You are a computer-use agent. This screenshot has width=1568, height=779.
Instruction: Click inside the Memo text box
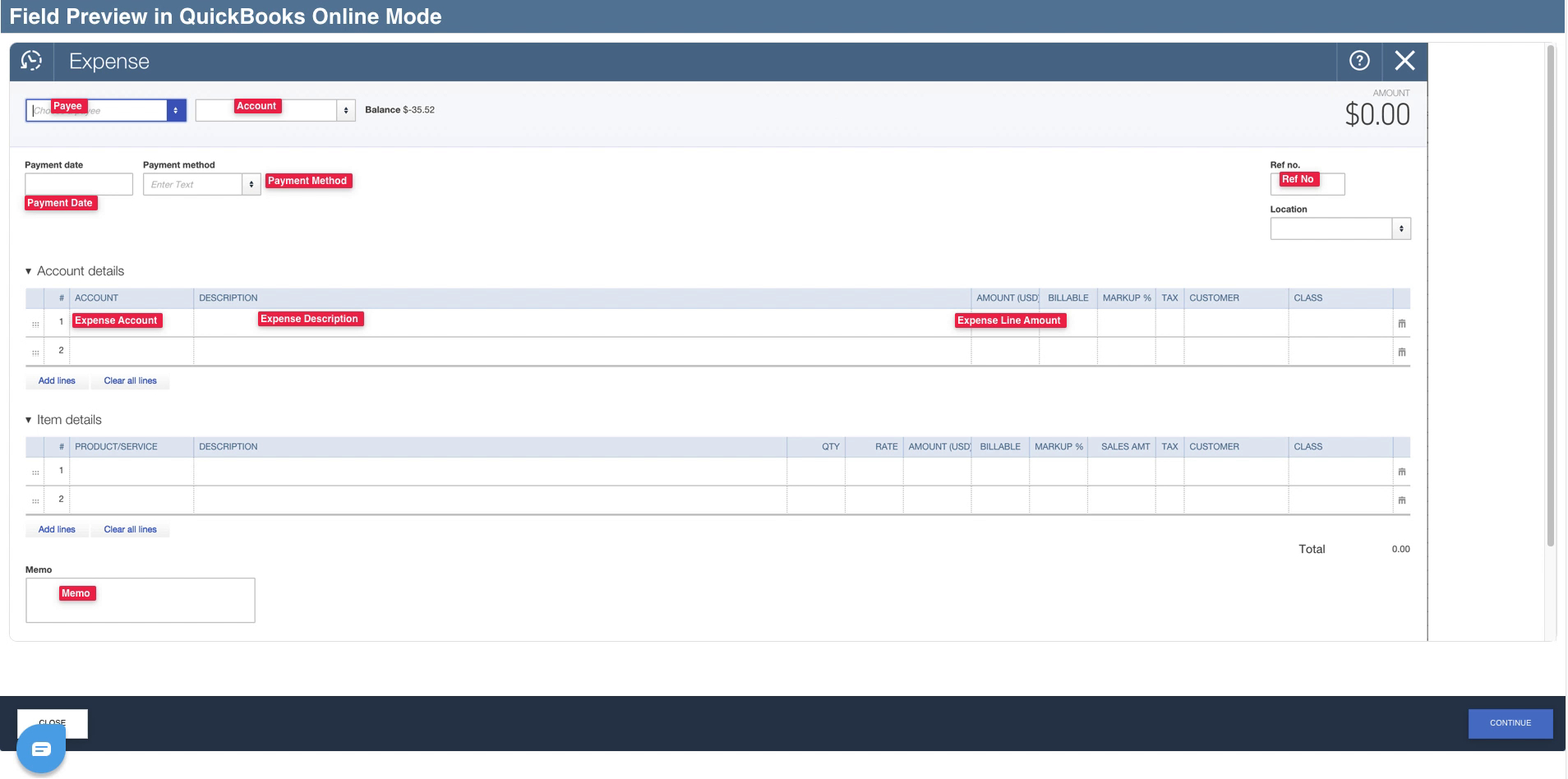[x=141, y=601]
